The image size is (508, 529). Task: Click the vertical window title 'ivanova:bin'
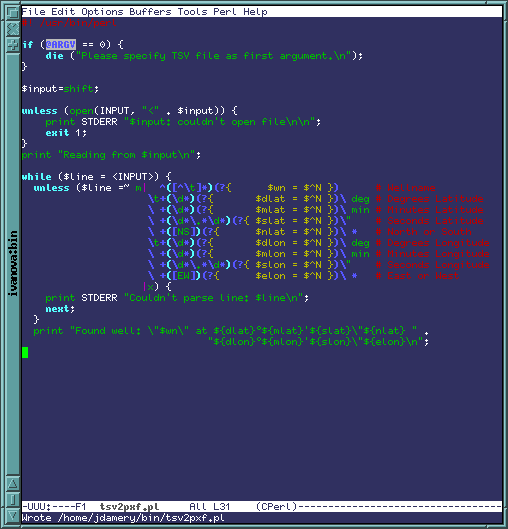tap(13, 263)
